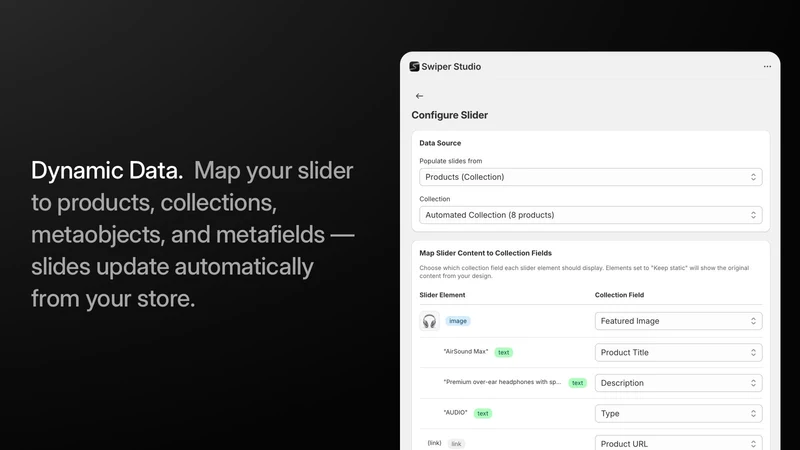Open the Products (Collection) source dropdown
This screenshot has height=450, width=800.
point(590,177)
